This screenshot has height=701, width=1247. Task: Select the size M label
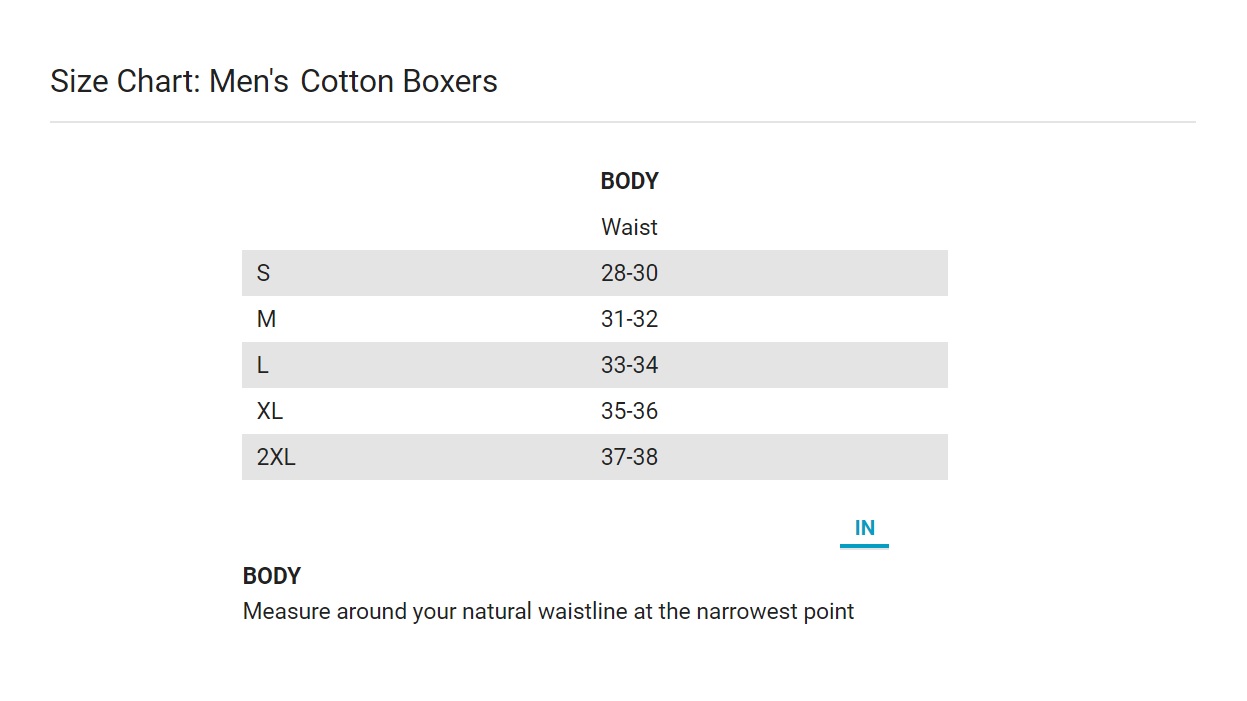tap(266, 319)
